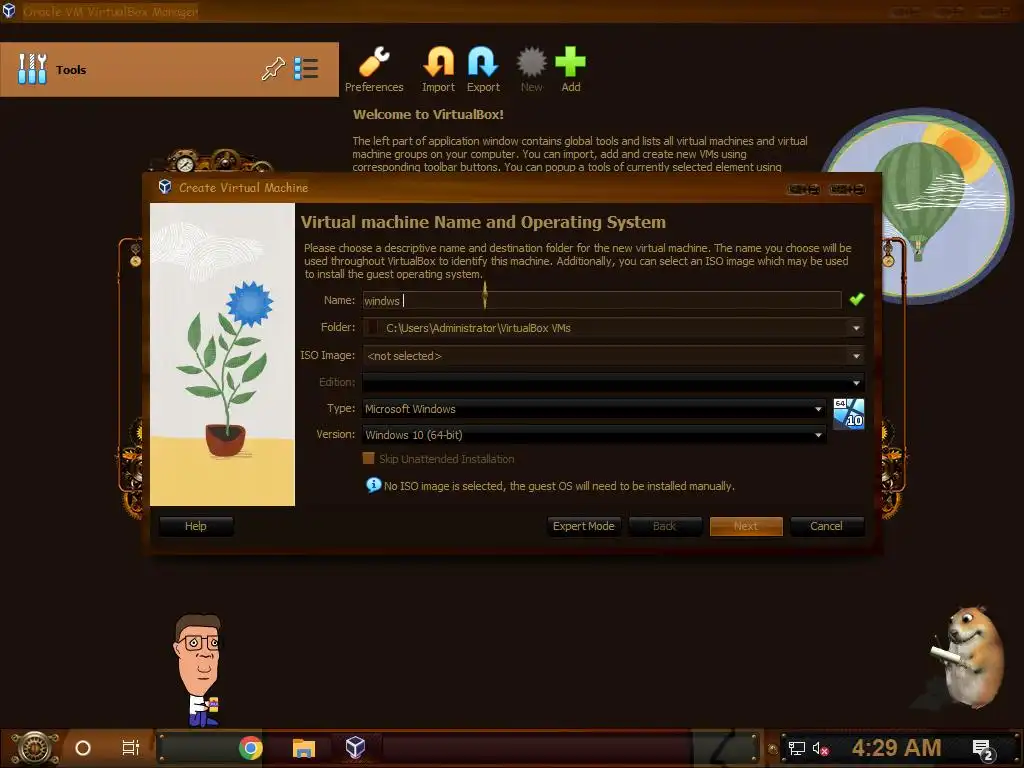Switch to Expert Mode
The height and width of the screenshot is (768, 1024).
coord(584,526)
